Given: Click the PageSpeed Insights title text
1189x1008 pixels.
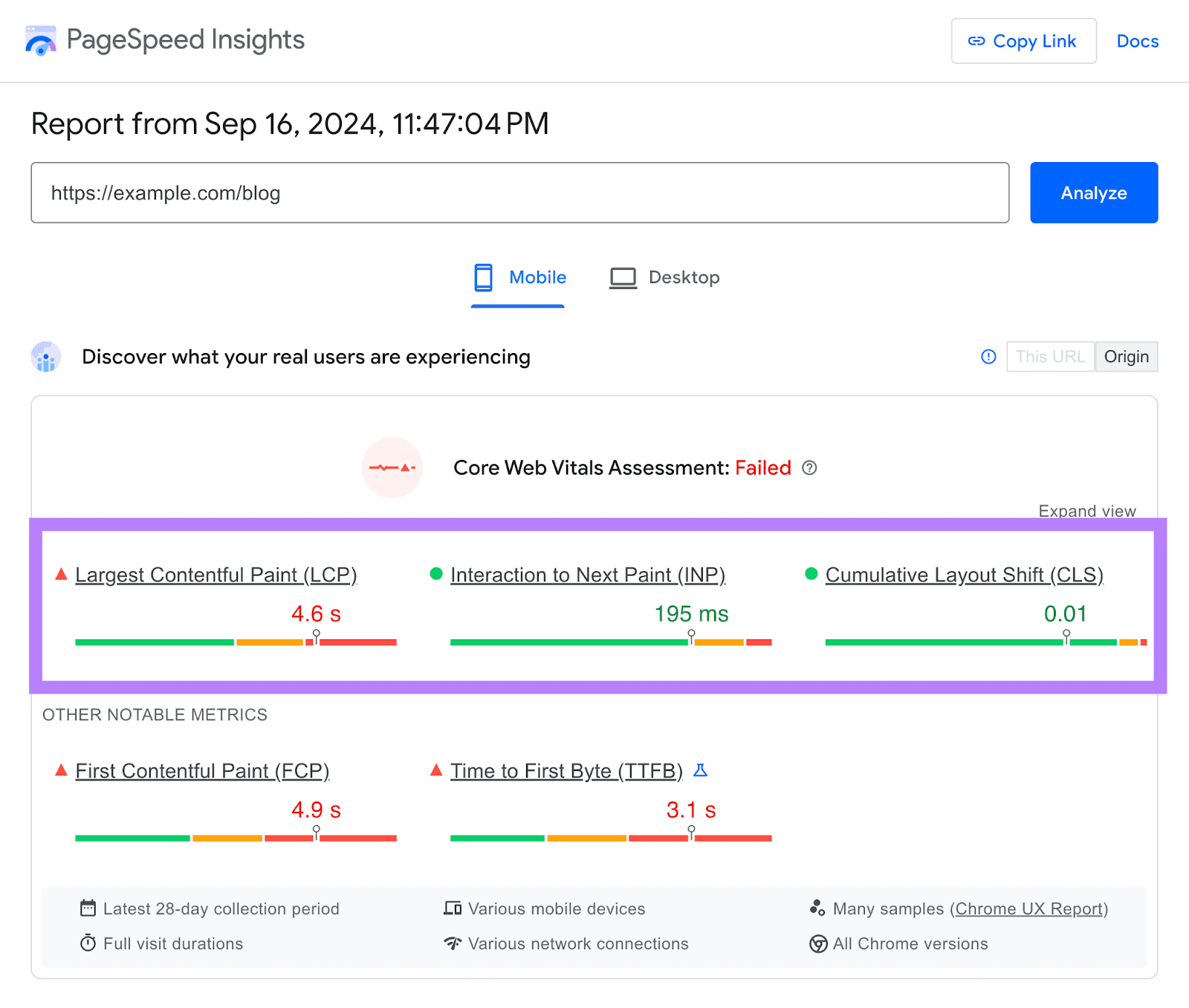Looking at the screenshot, I should [x=185, y=39].
